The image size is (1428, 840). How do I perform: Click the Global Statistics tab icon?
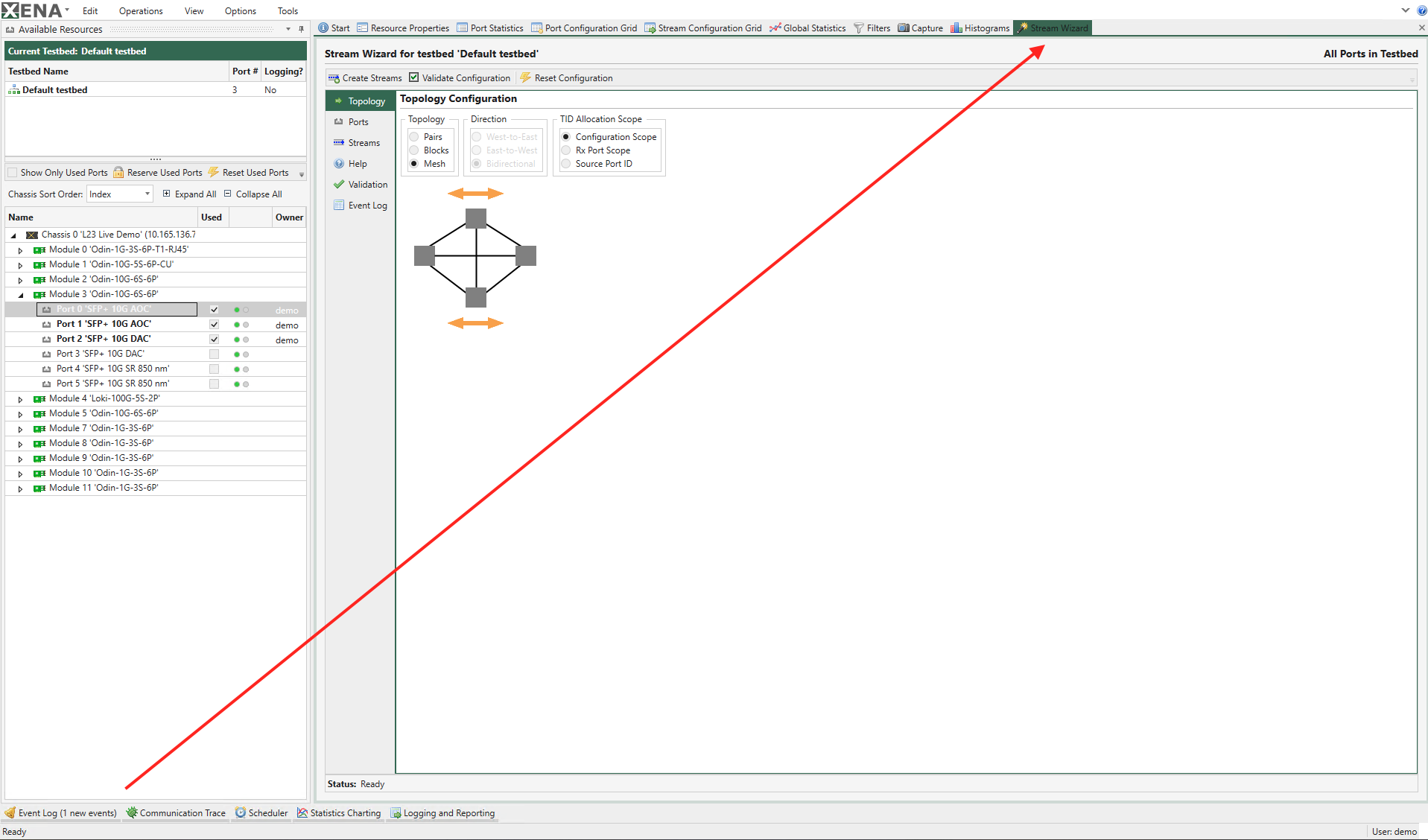tap(775, 28)
